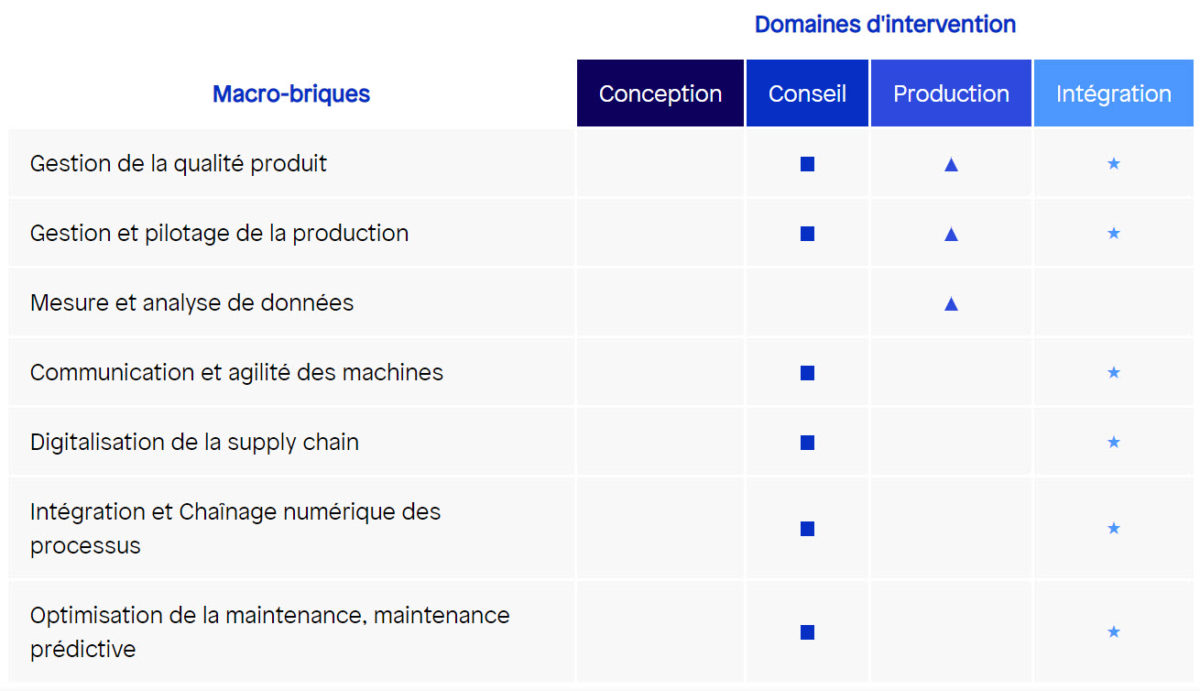
Task: Select the Conception column header
Action: (x=660, y=94)
